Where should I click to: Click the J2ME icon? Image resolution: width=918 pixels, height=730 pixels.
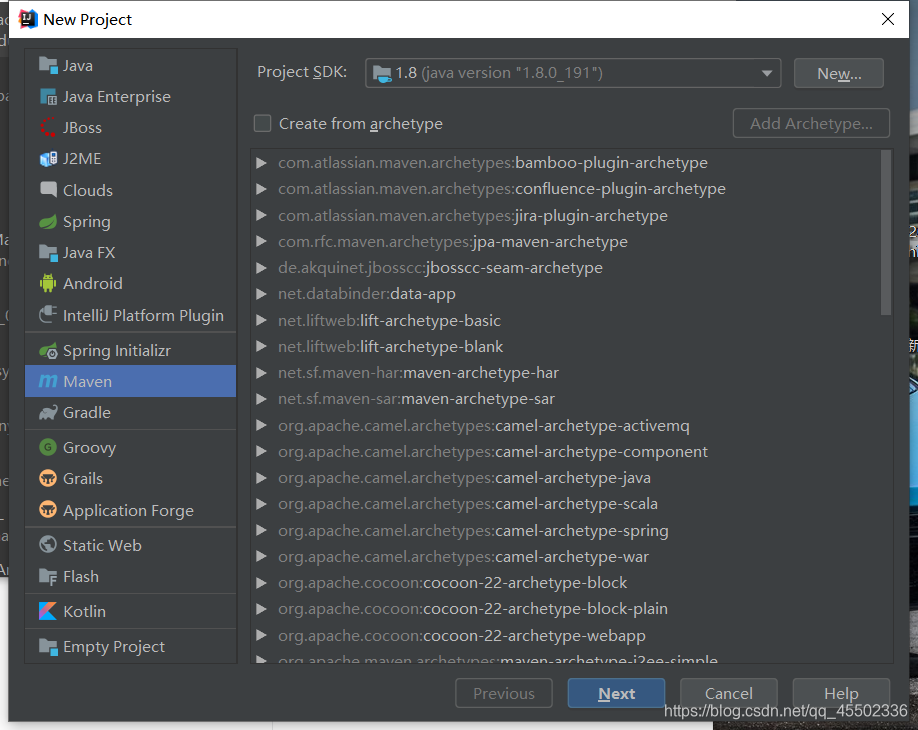(x=48, y=159)
